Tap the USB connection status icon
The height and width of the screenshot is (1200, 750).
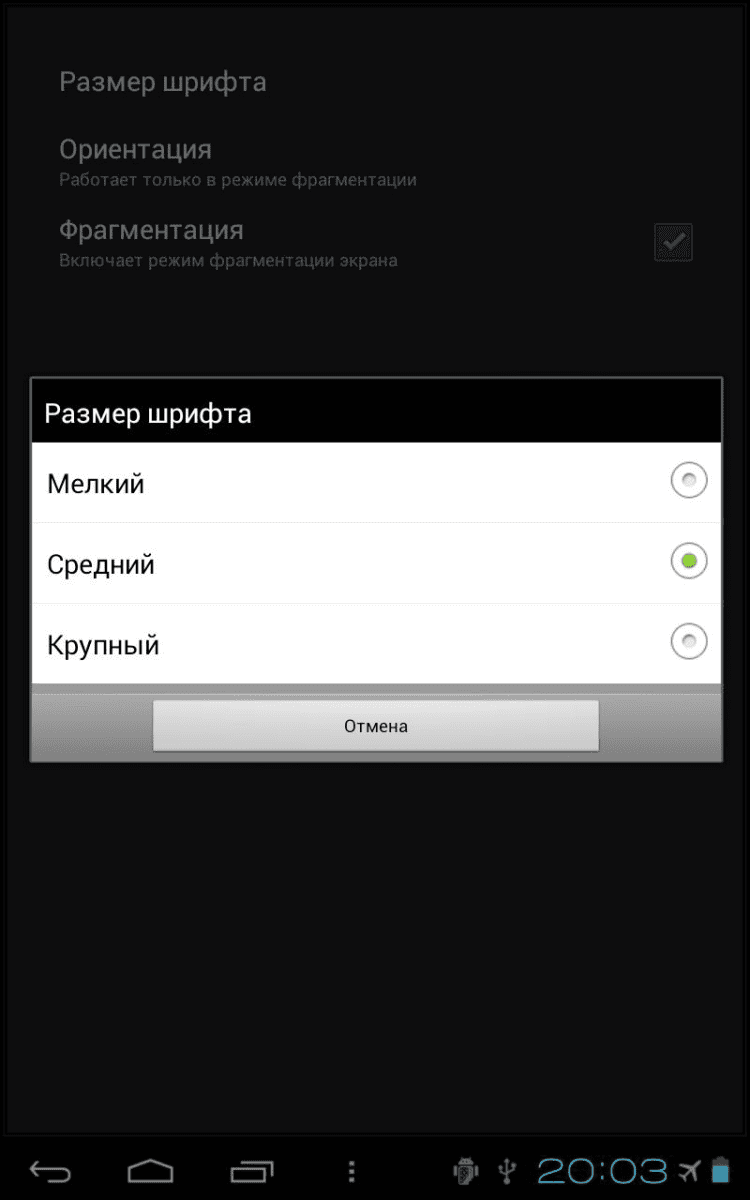click(x=508, y=1170)
